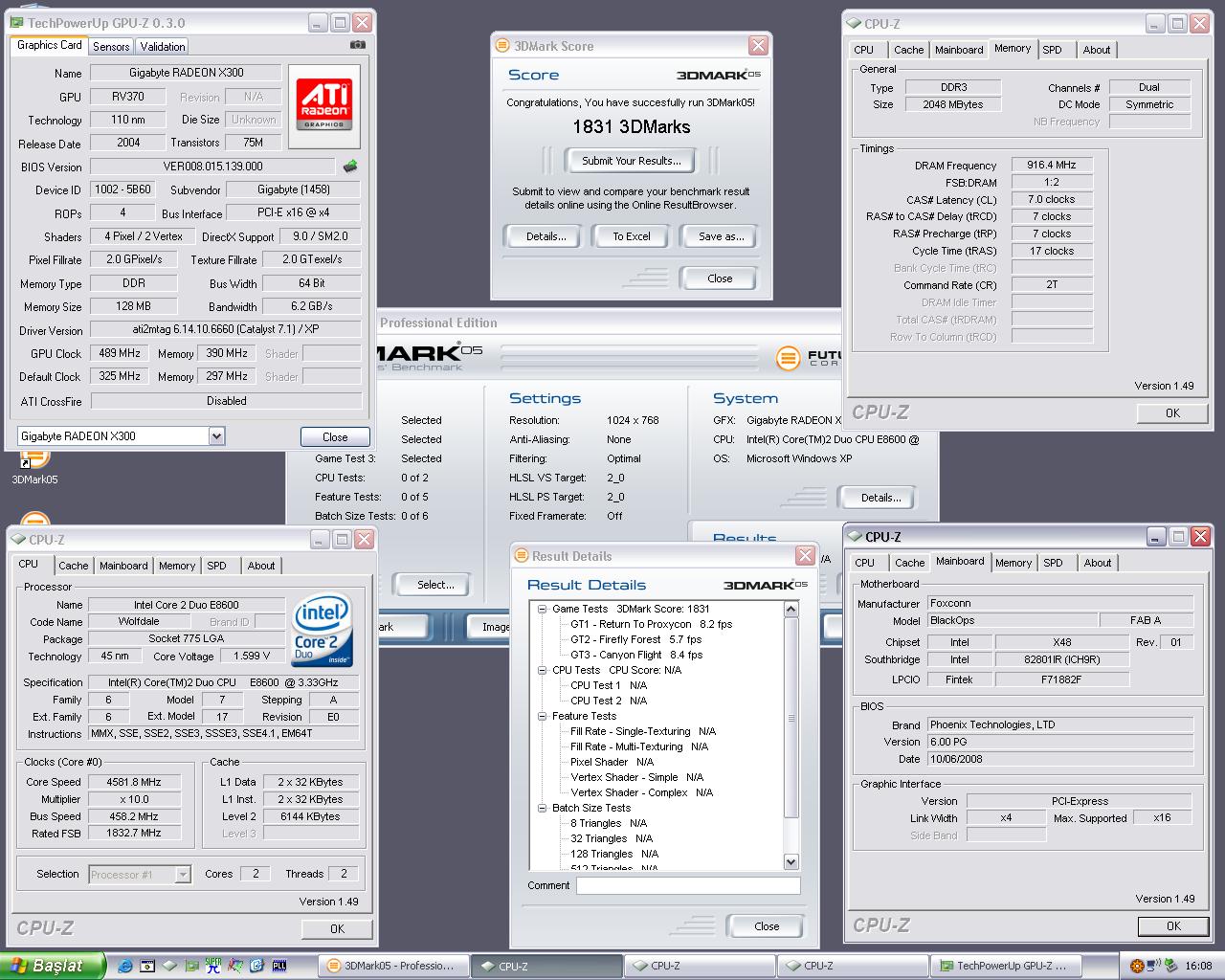Click the 1831 3DMarks score text

631,126
